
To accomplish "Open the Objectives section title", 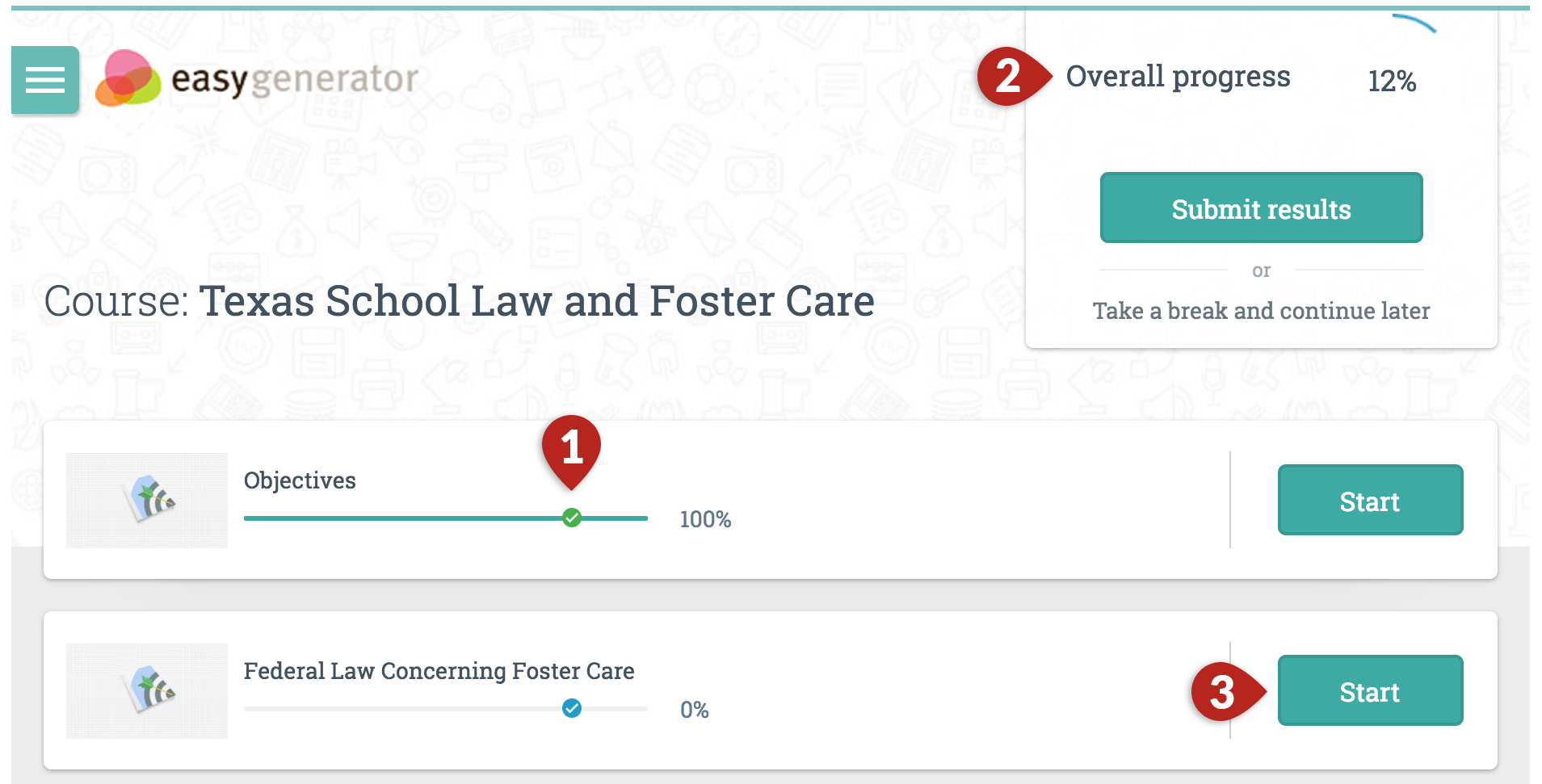I will point(300,480).
